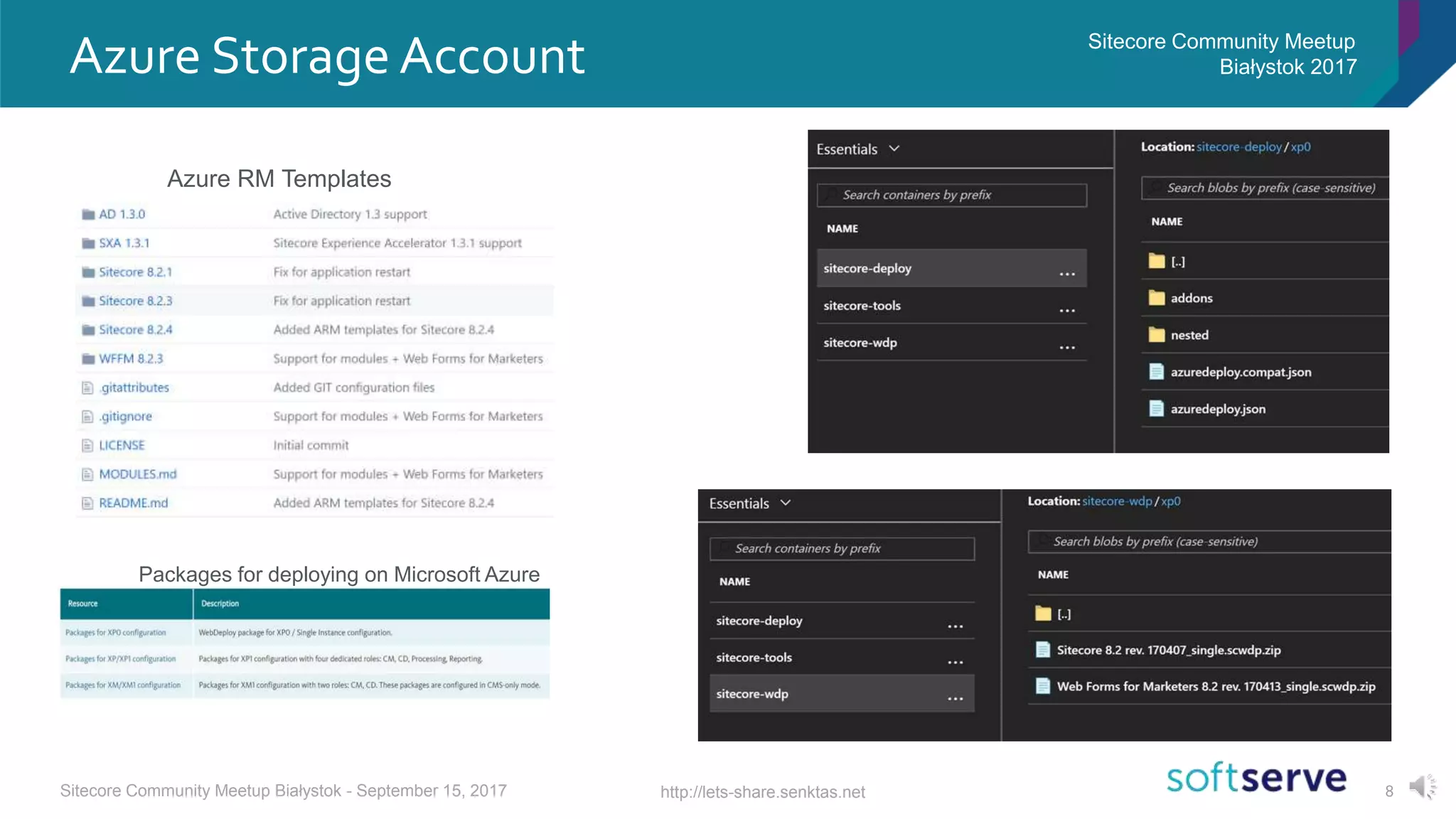This screenshot has height=819, width=1456.
Task: Open the README.md file link
Action: tap(134, 503)
